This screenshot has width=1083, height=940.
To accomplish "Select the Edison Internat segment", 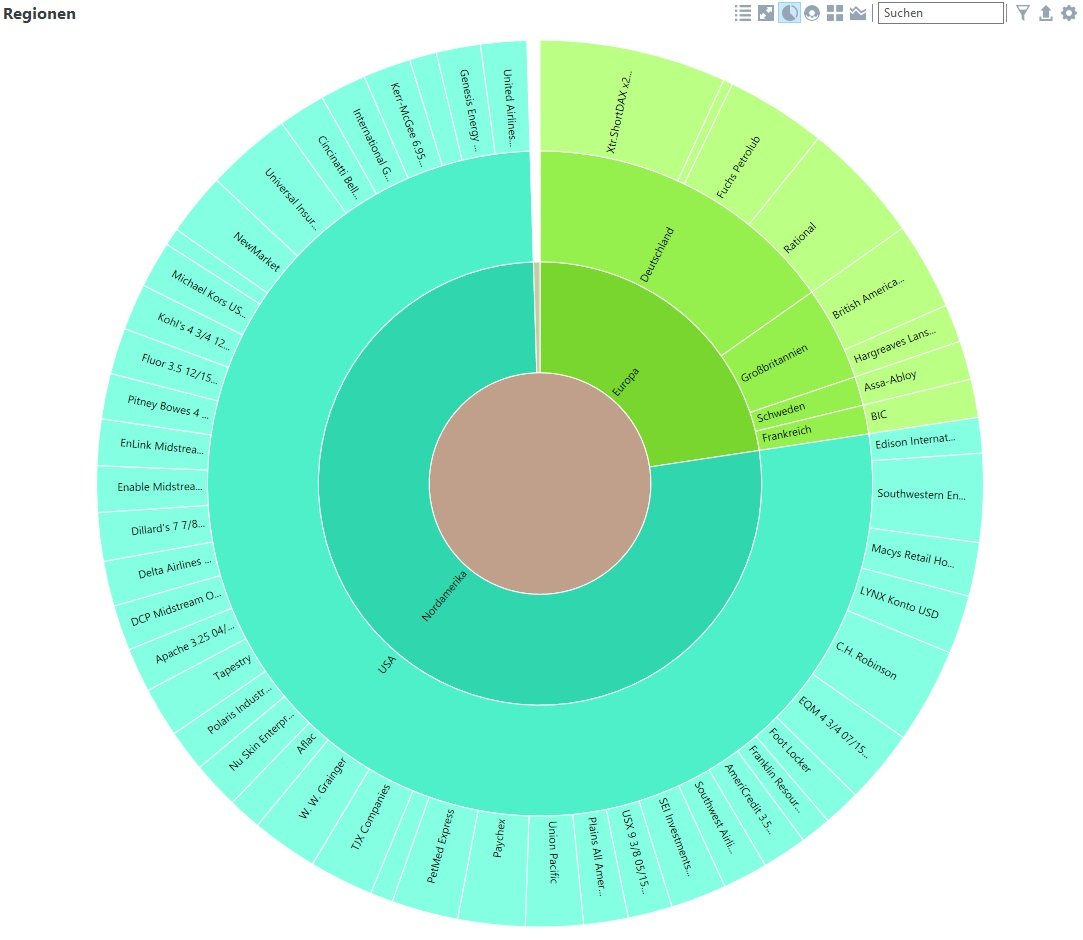I will pyautogui.click(x=926, y=441).
